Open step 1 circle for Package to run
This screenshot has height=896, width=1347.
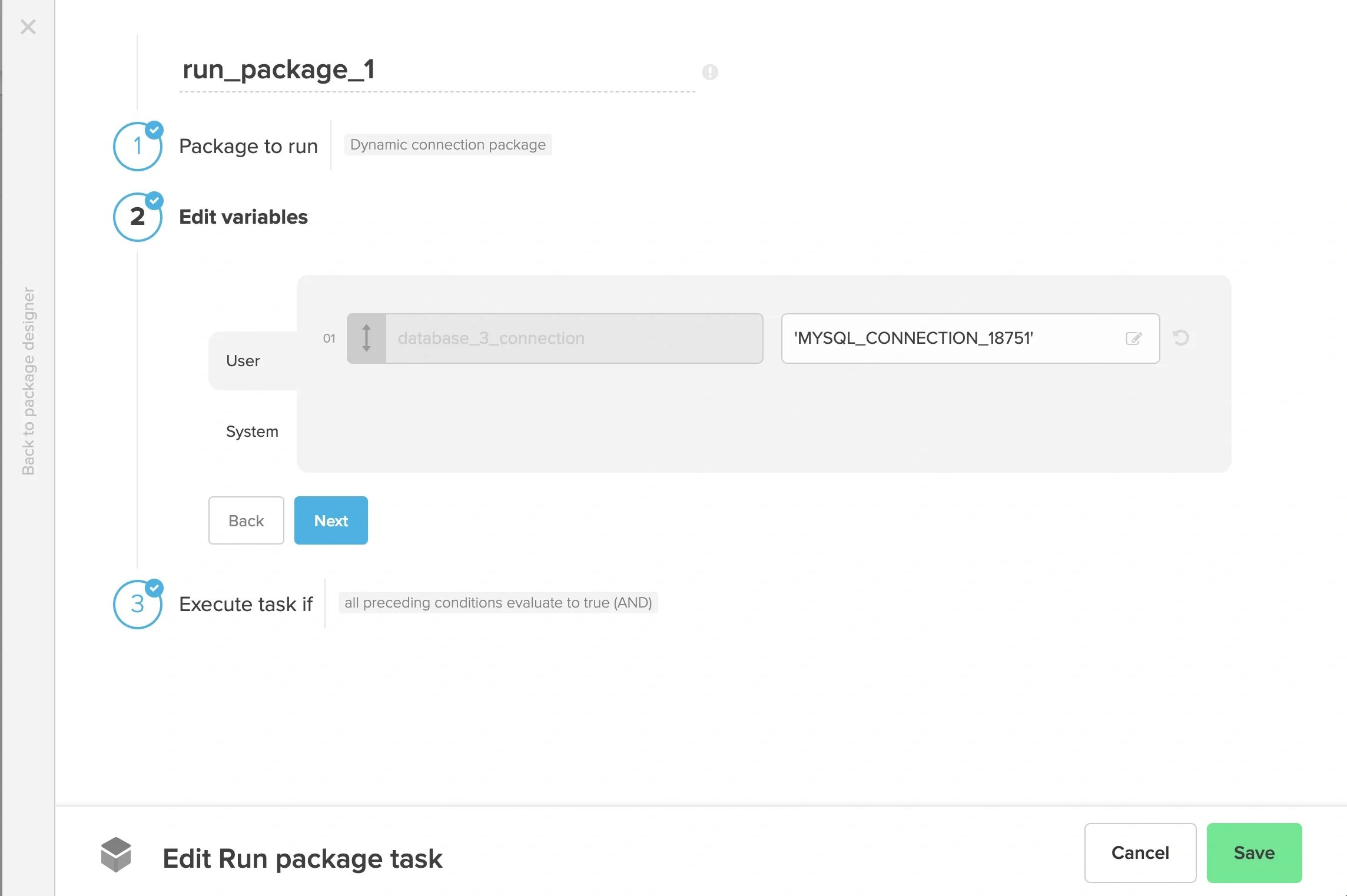pos(138,146)
